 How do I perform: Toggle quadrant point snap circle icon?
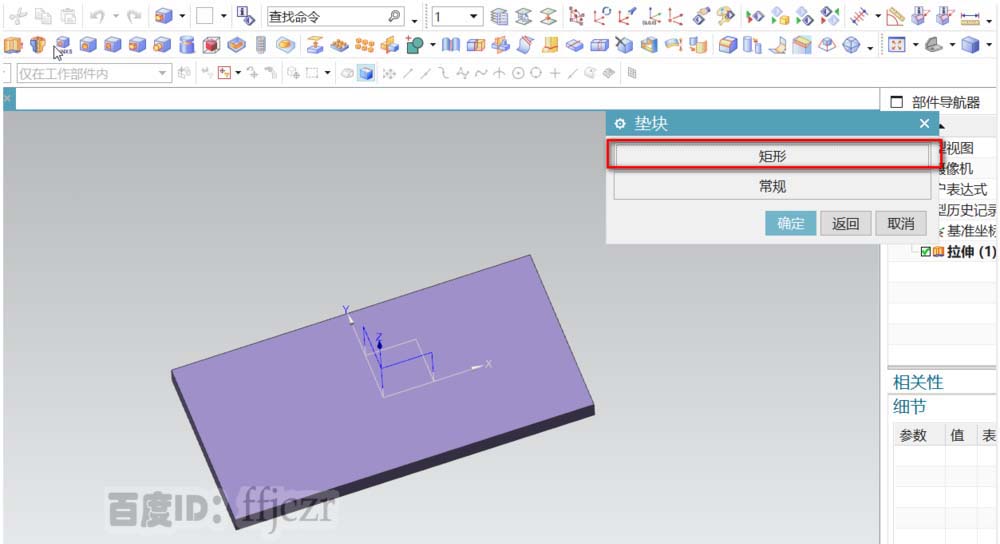[536, 73]
